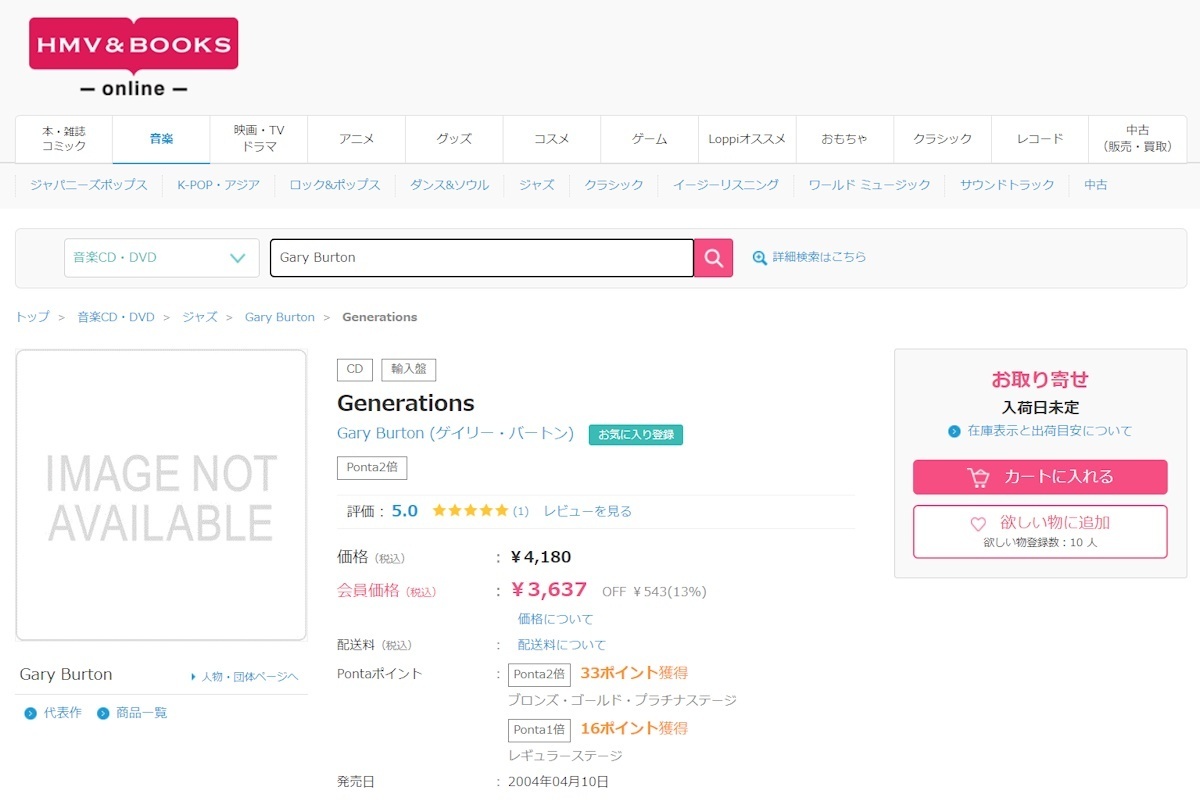Open クラシック genre in sub-navigation
The width and height of the screenshot is (1200, 805).
(x=614, y=185)
